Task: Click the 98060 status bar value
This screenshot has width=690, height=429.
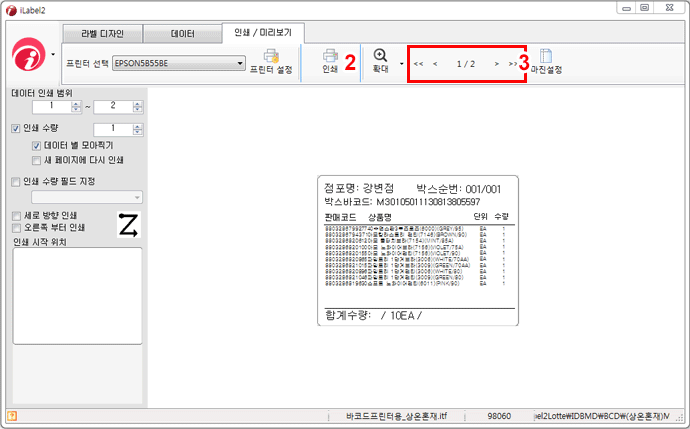Action: 499,416
